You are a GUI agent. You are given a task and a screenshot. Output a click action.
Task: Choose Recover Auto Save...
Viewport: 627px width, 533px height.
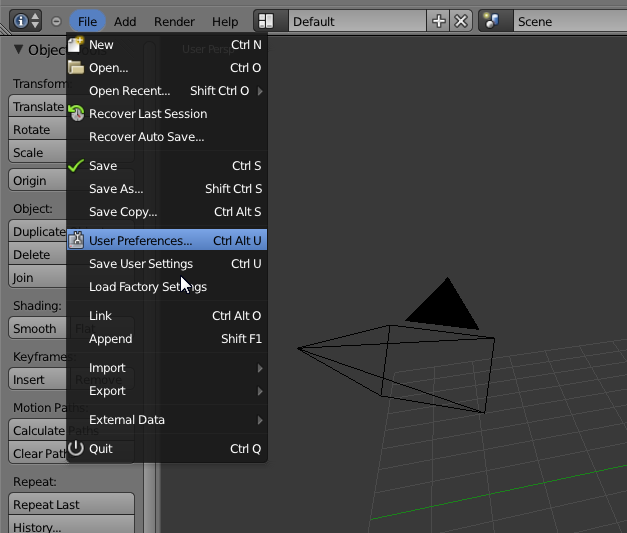pos(167,137)
